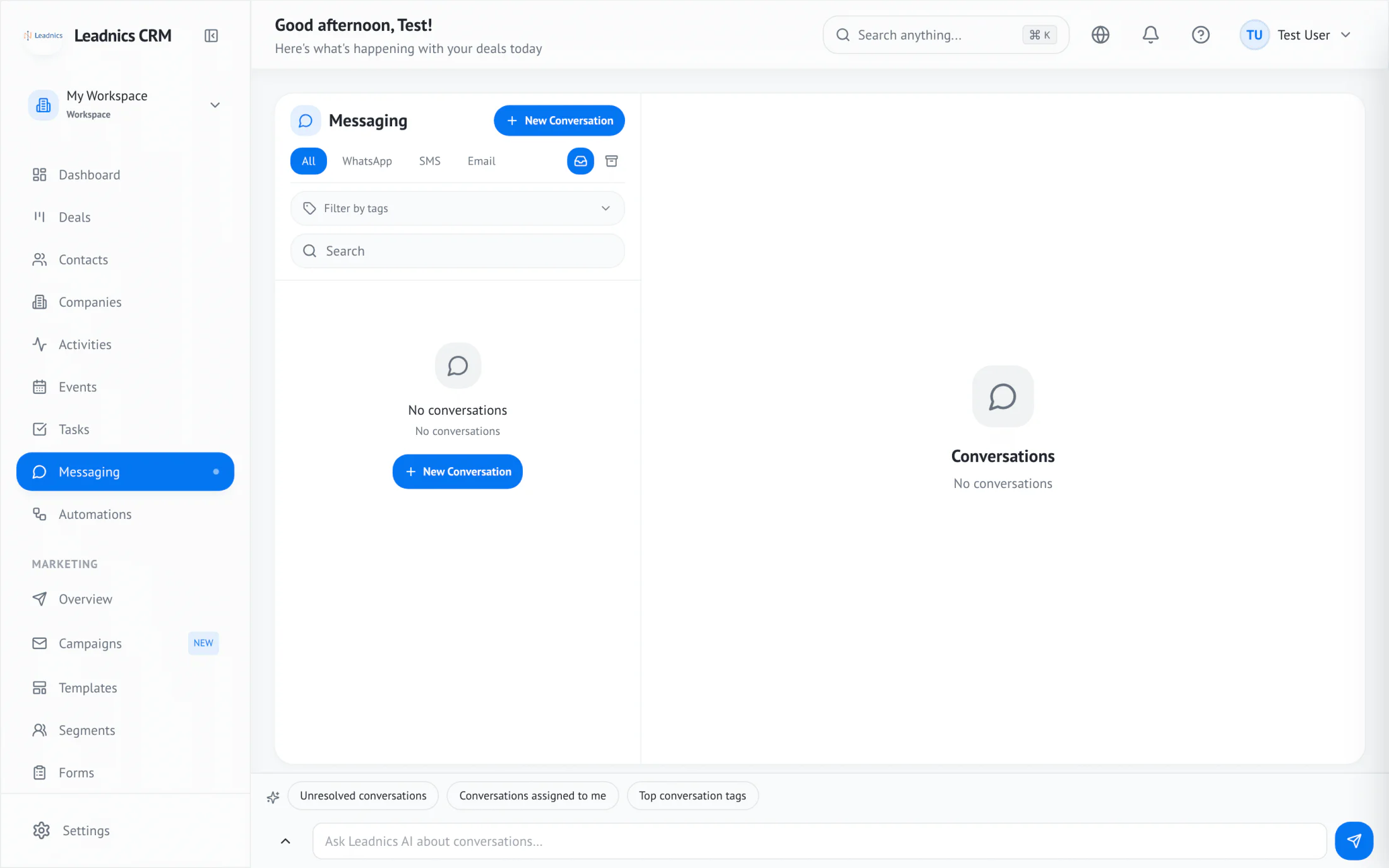Send the AI question with paper plane

click(1354, 841)
